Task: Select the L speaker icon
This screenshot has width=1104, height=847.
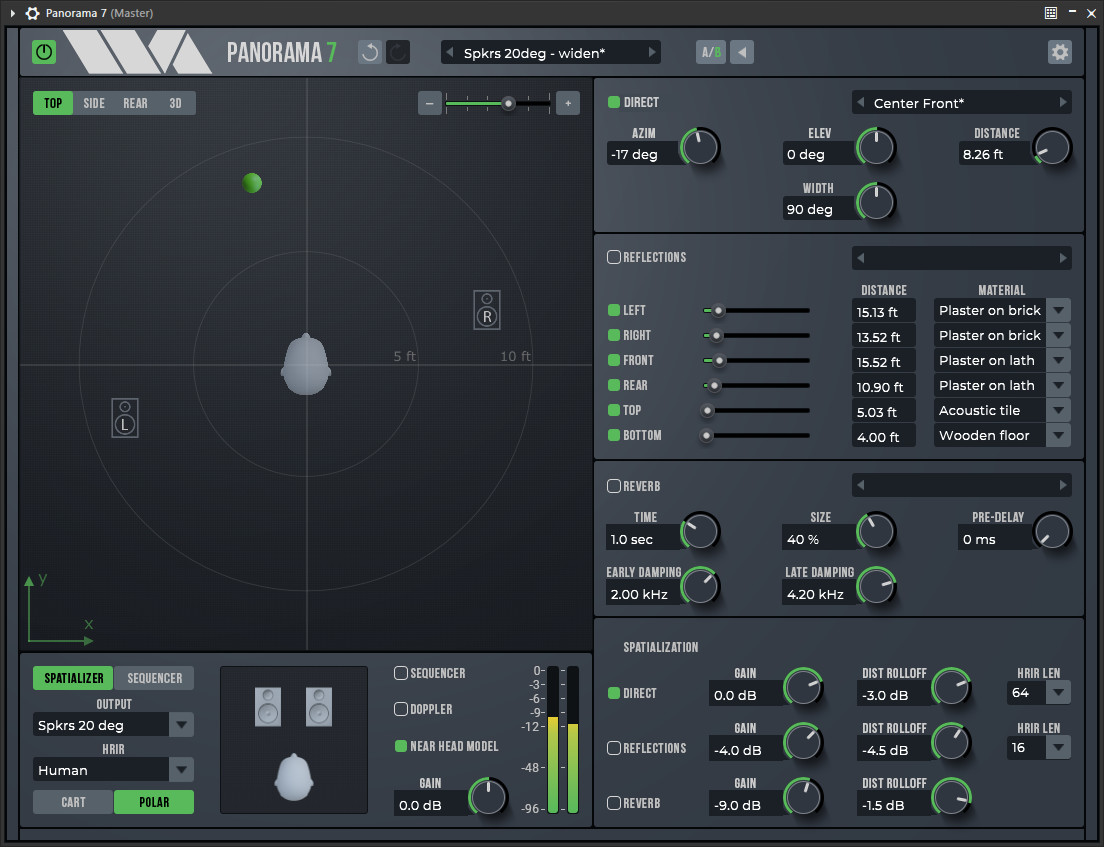Action: point(125,418)
